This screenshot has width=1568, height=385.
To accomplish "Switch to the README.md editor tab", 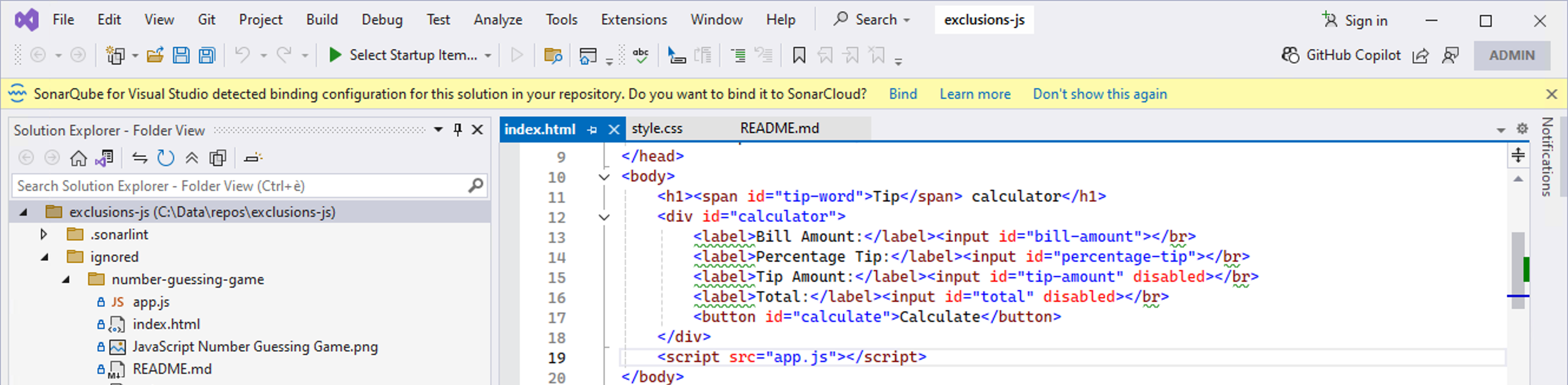I will [779, 129].
